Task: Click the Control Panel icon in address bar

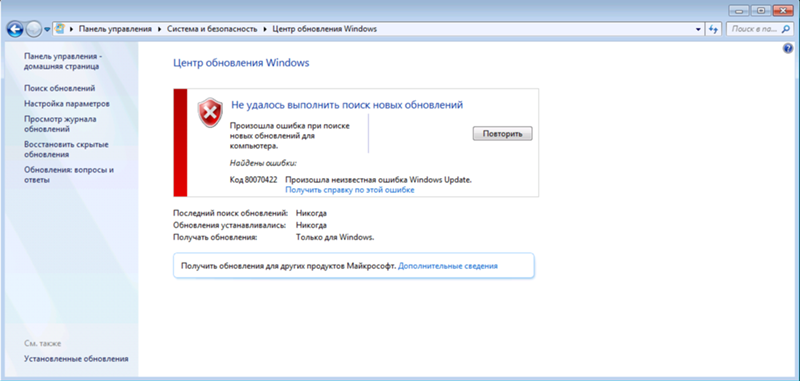Action: pos(60,29)
